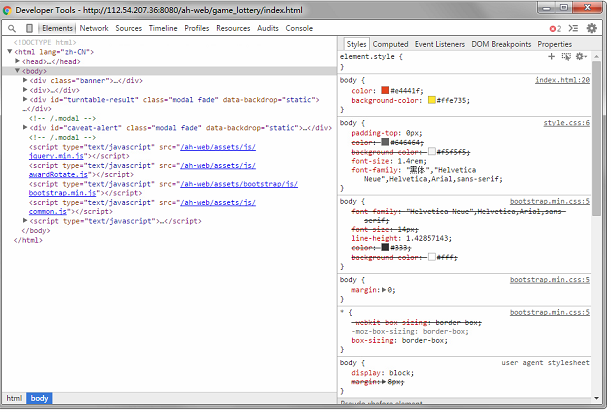The width and height of the screenshot is (611, 412).
Task: Click the Styles pane scrollbar thumb
Action: click(597, 138)
